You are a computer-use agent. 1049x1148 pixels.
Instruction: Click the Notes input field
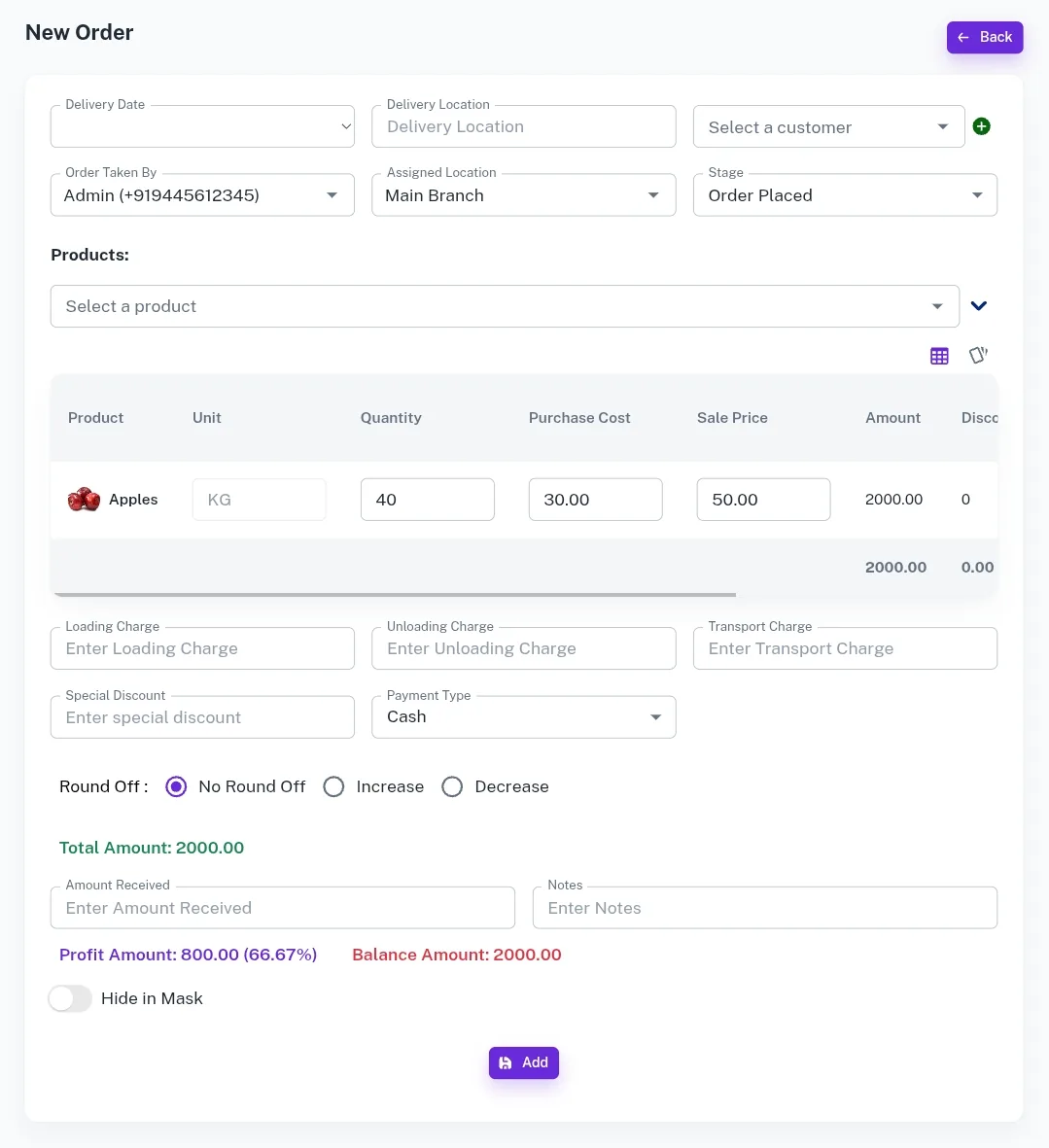765,908
